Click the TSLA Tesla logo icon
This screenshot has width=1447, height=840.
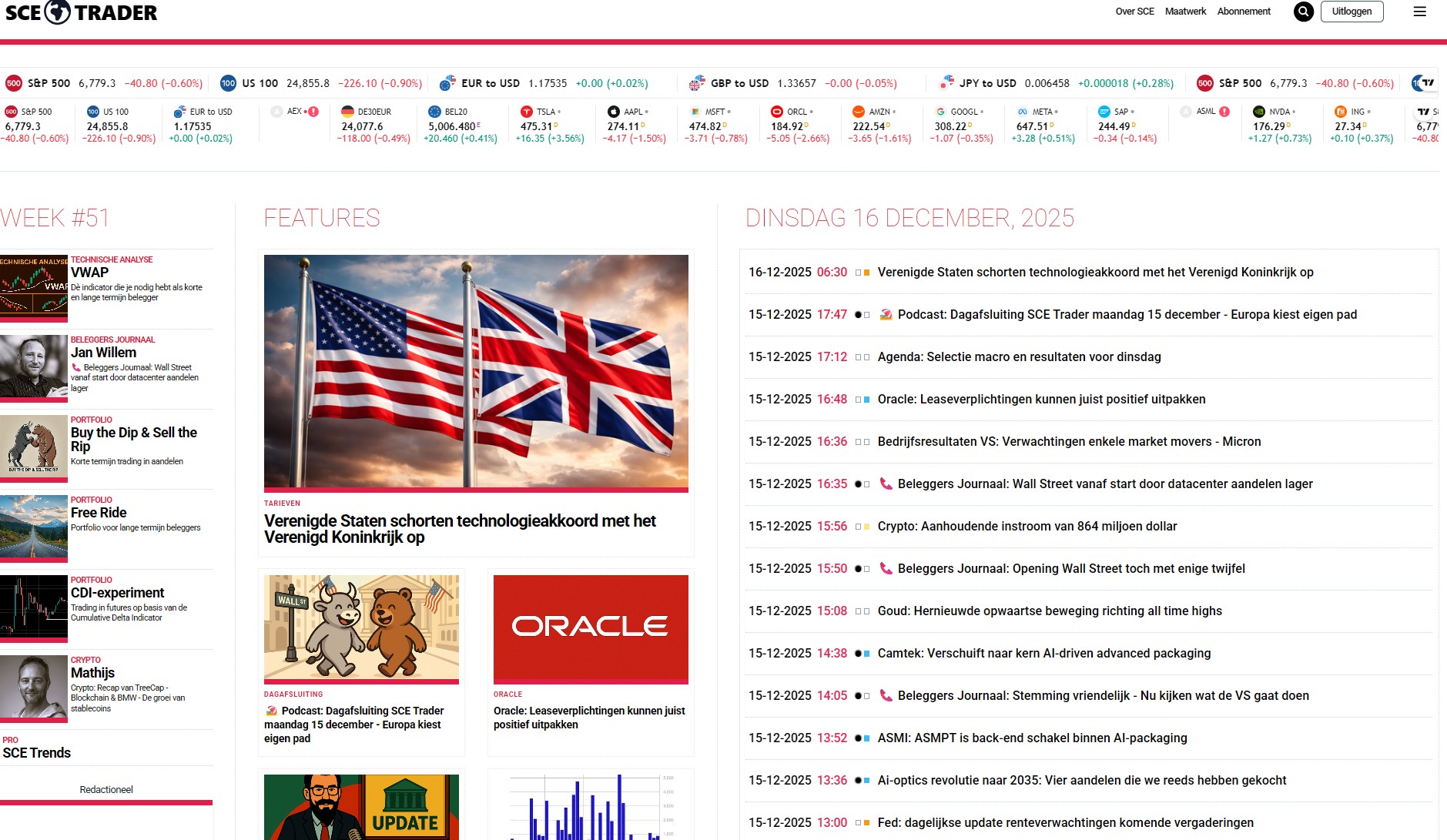[x=527, y=112]
